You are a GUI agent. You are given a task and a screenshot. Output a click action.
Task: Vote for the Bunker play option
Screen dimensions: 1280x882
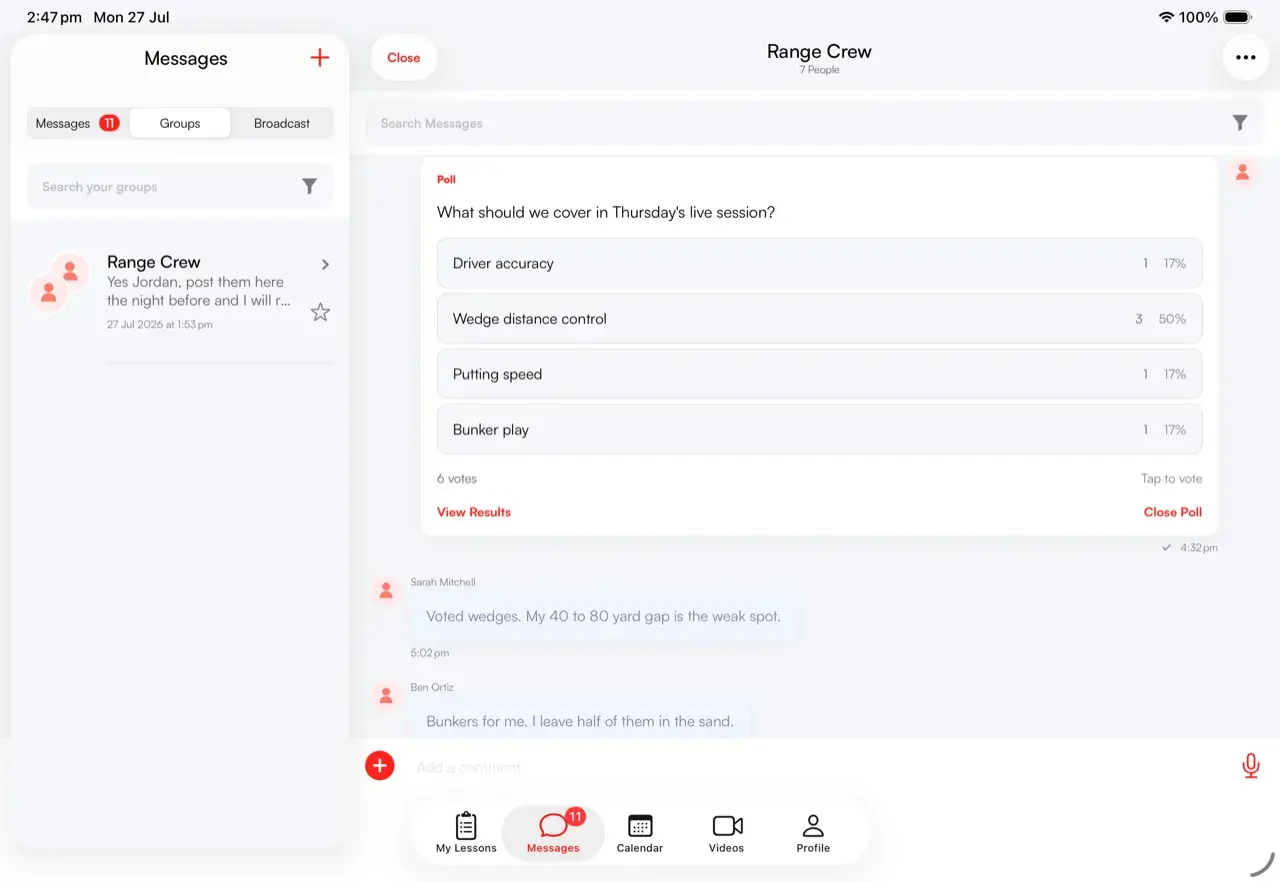click(819, 430)
